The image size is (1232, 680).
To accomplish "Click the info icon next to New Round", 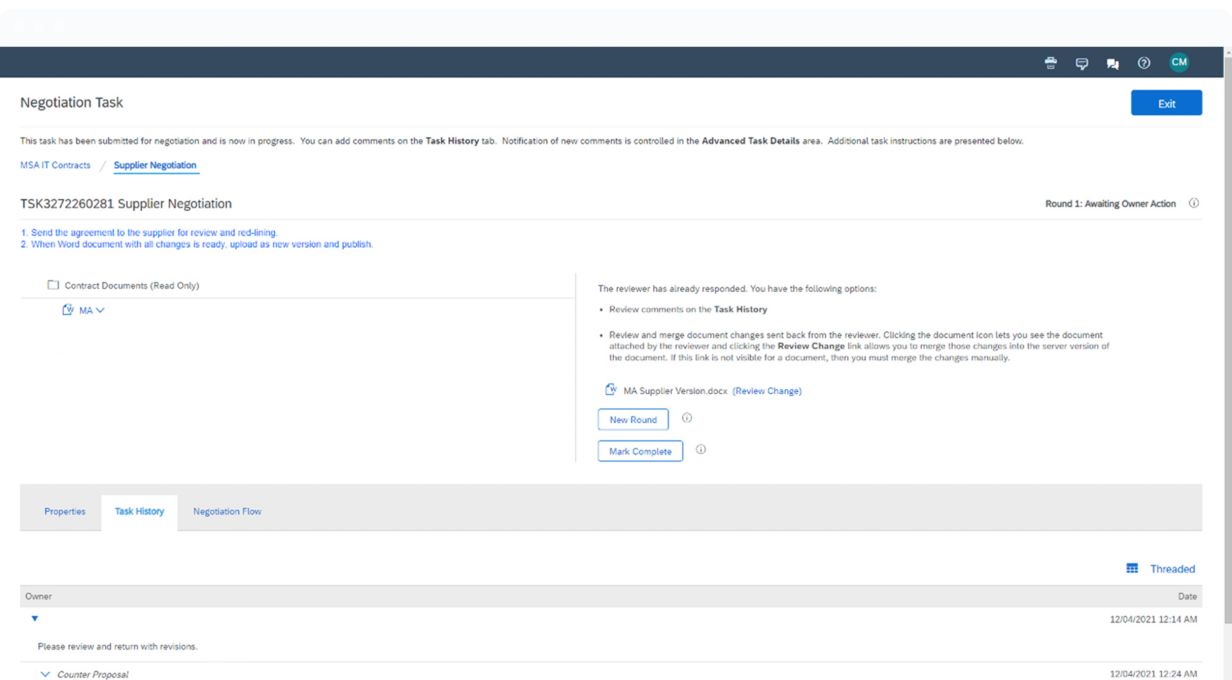I will point(687,419).
